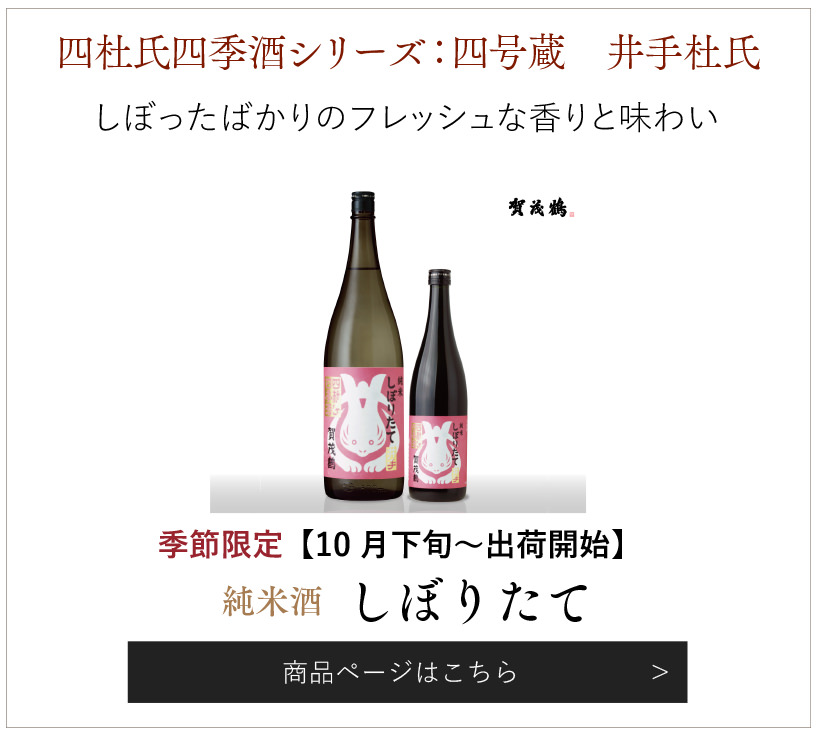The height and width of the screenshot is (736, 820).
Task: Click the red 季節限定 label
Action: pos(220,544)
